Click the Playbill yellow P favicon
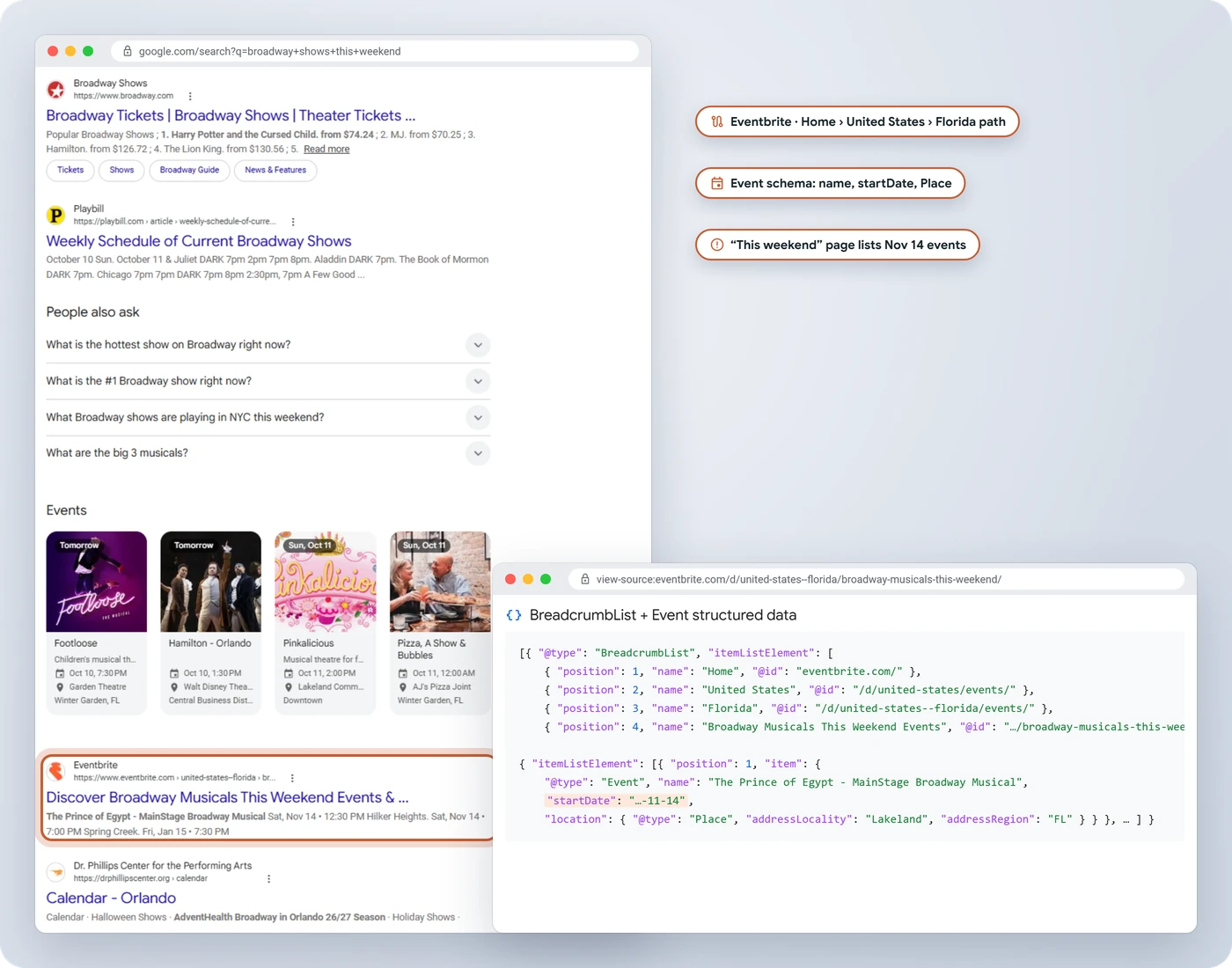This screenshot has height=968, width=1232. pyautogui.click(x=55, y=216)
